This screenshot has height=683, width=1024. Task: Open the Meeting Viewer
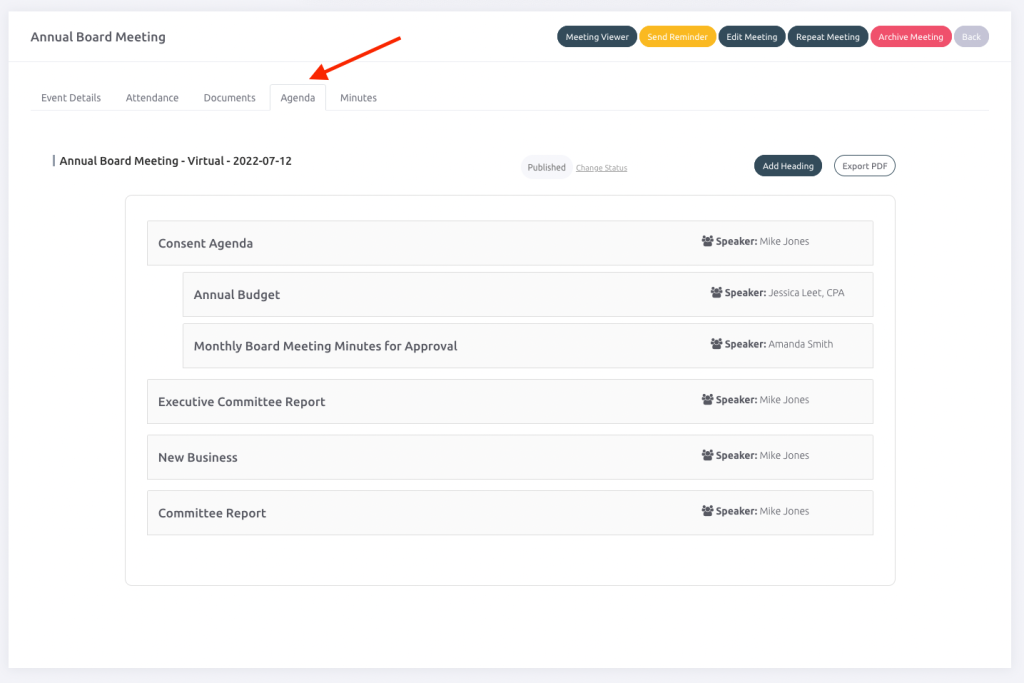tap(597, 37)
